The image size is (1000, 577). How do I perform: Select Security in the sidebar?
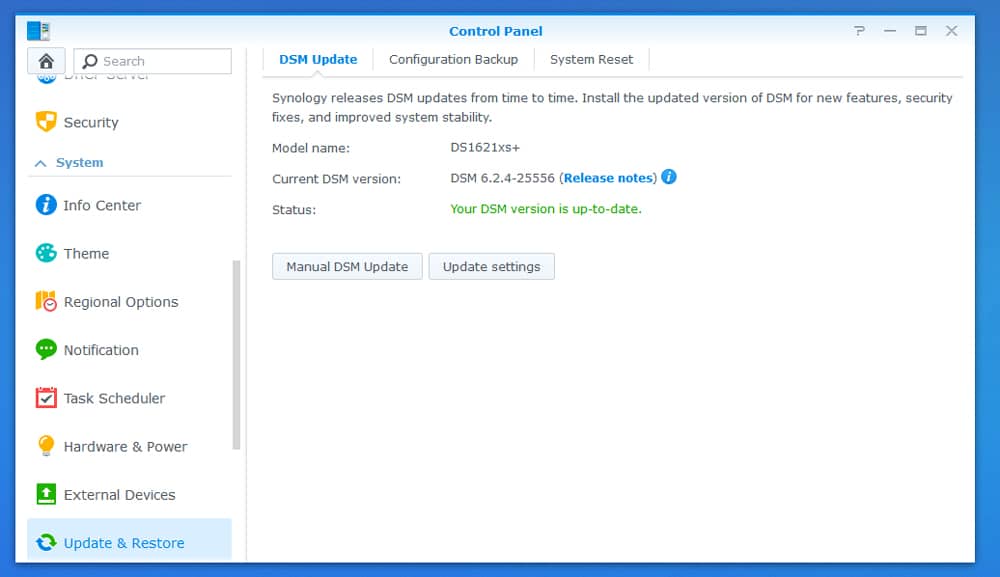coord(129,122)
